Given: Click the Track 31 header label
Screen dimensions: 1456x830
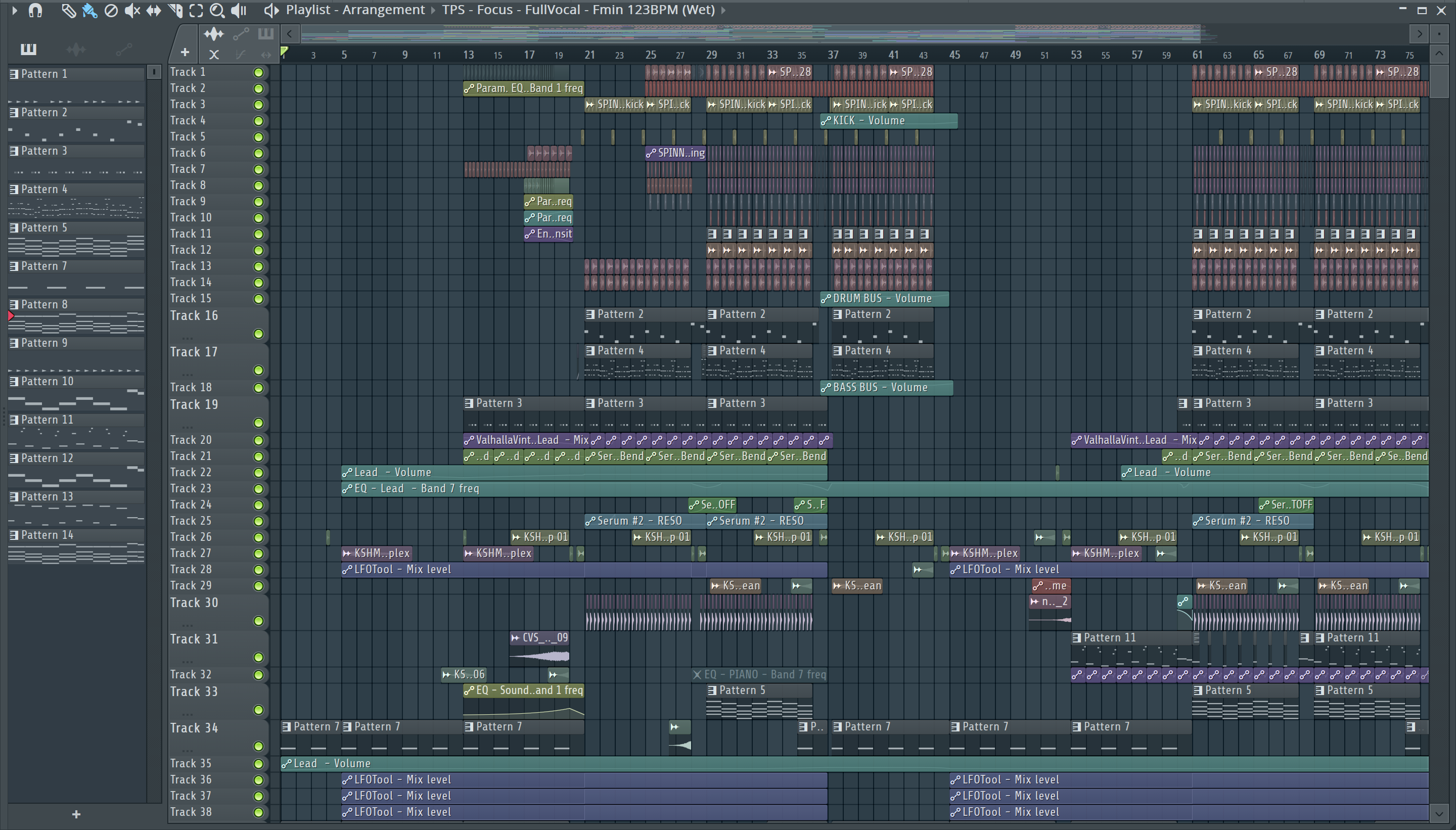Looking at the screenshot, I should (195, 639).
